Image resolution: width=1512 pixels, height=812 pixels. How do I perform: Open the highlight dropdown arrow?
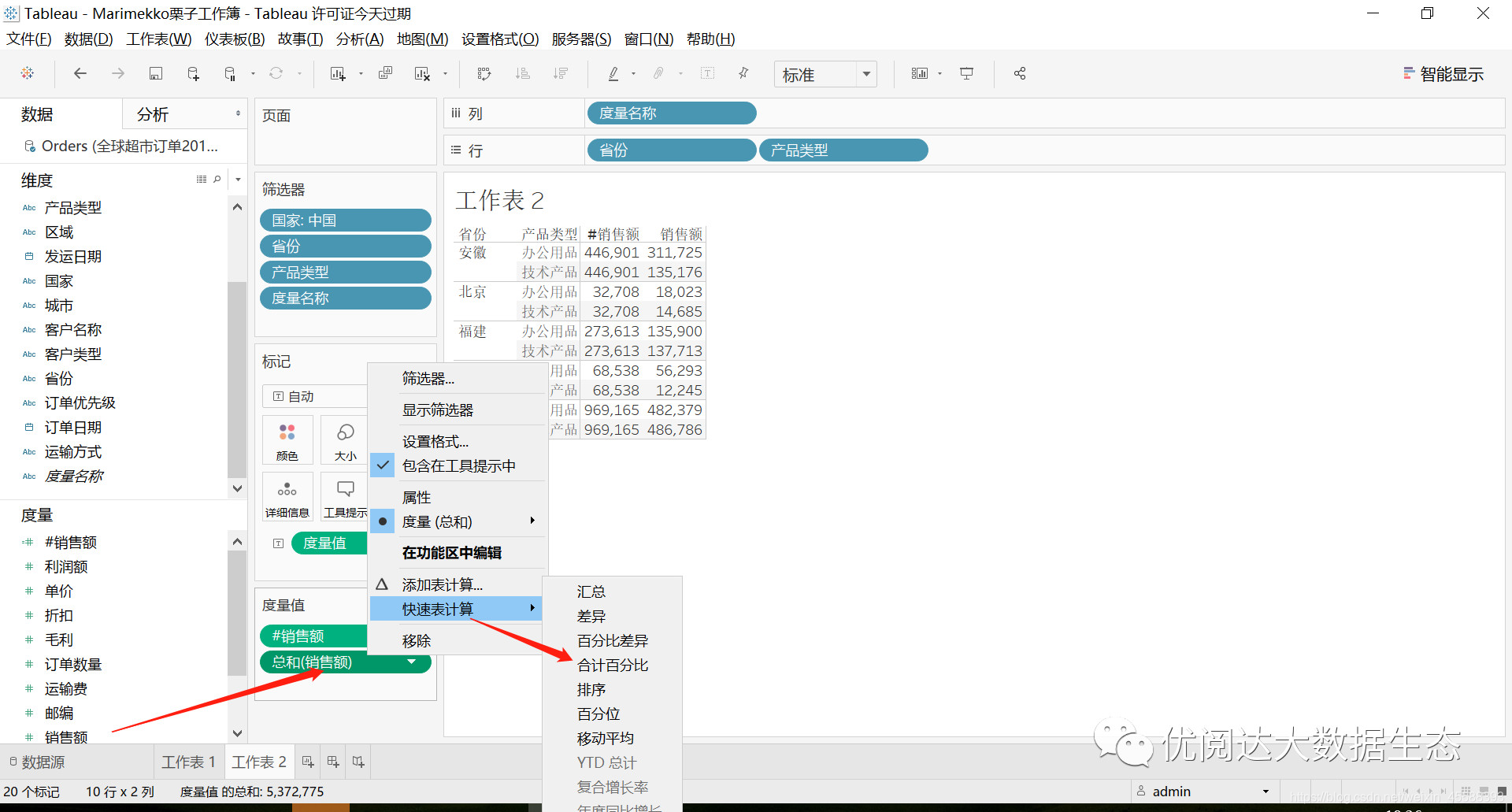(633, 74)
